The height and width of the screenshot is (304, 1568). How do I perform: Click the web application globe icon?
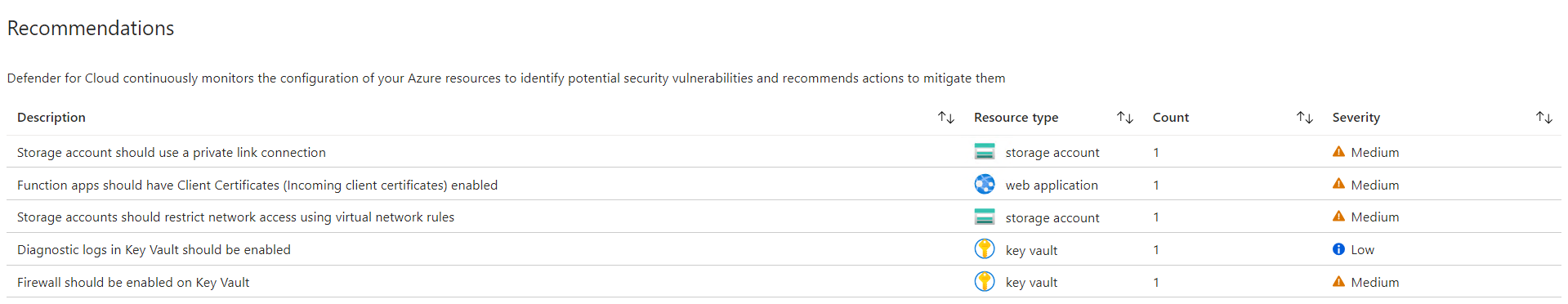tap(985, 185)
